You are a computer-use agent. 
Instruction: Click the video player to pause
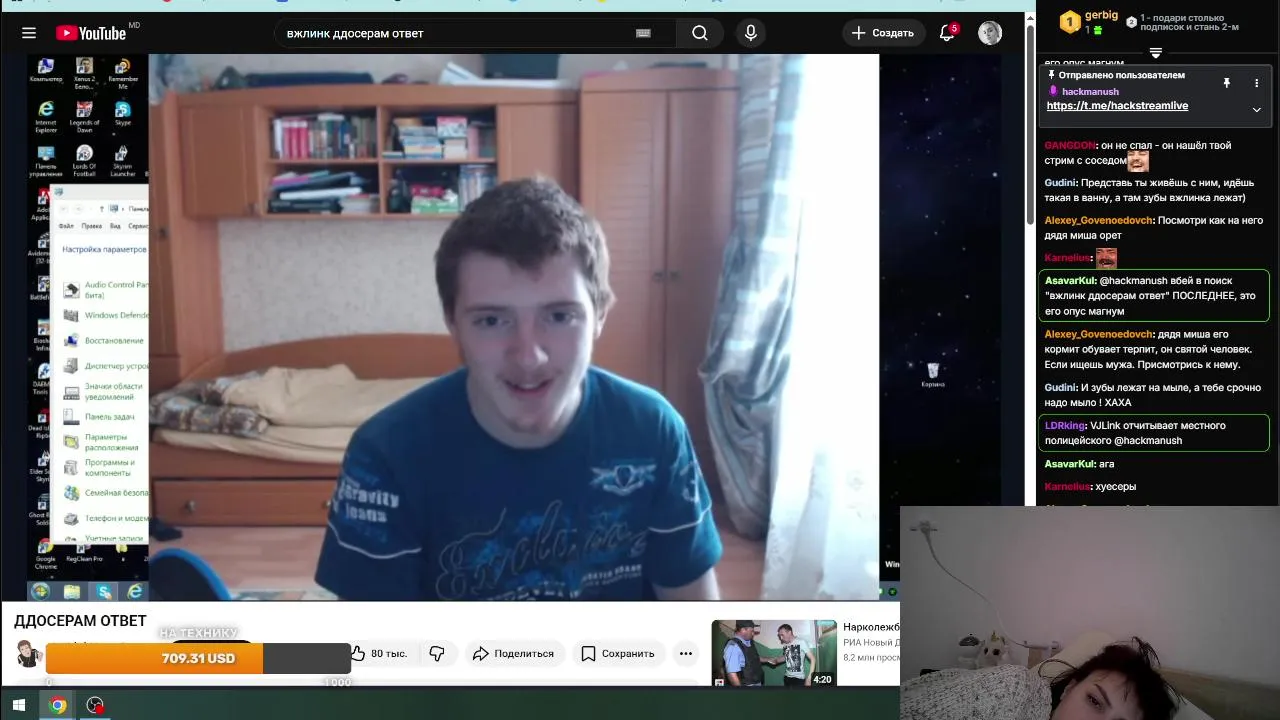pyautogui.click(x=513, y=327)
